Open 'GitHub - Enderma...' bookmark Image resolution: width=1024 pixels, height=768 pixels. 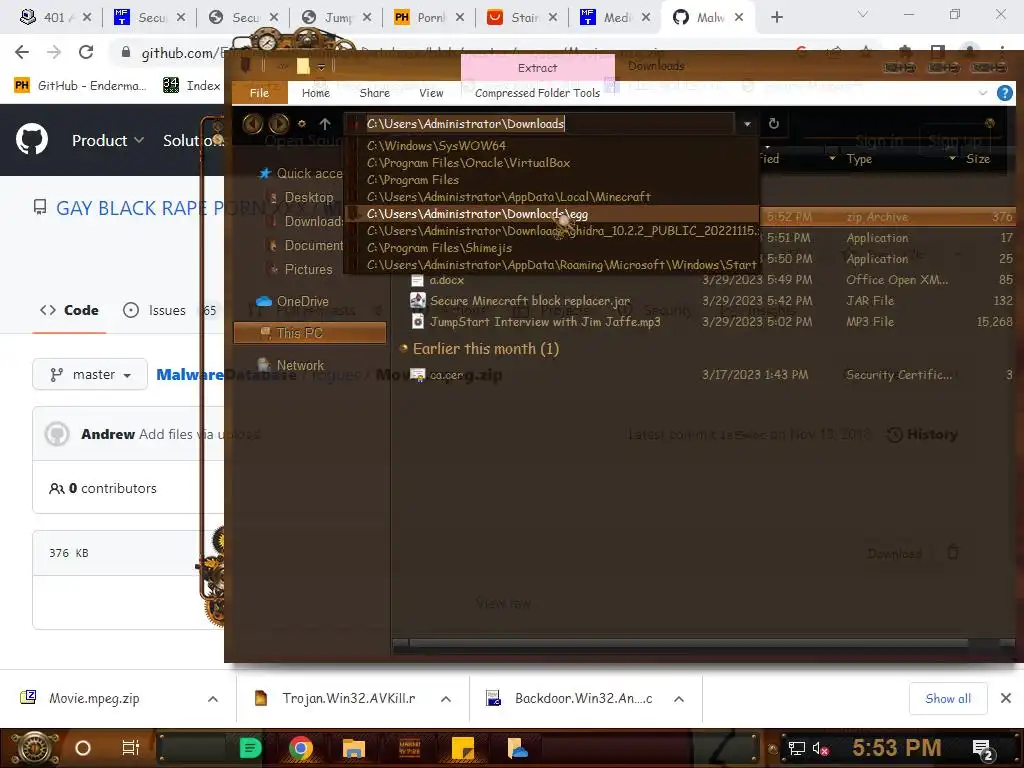[80, 86]
